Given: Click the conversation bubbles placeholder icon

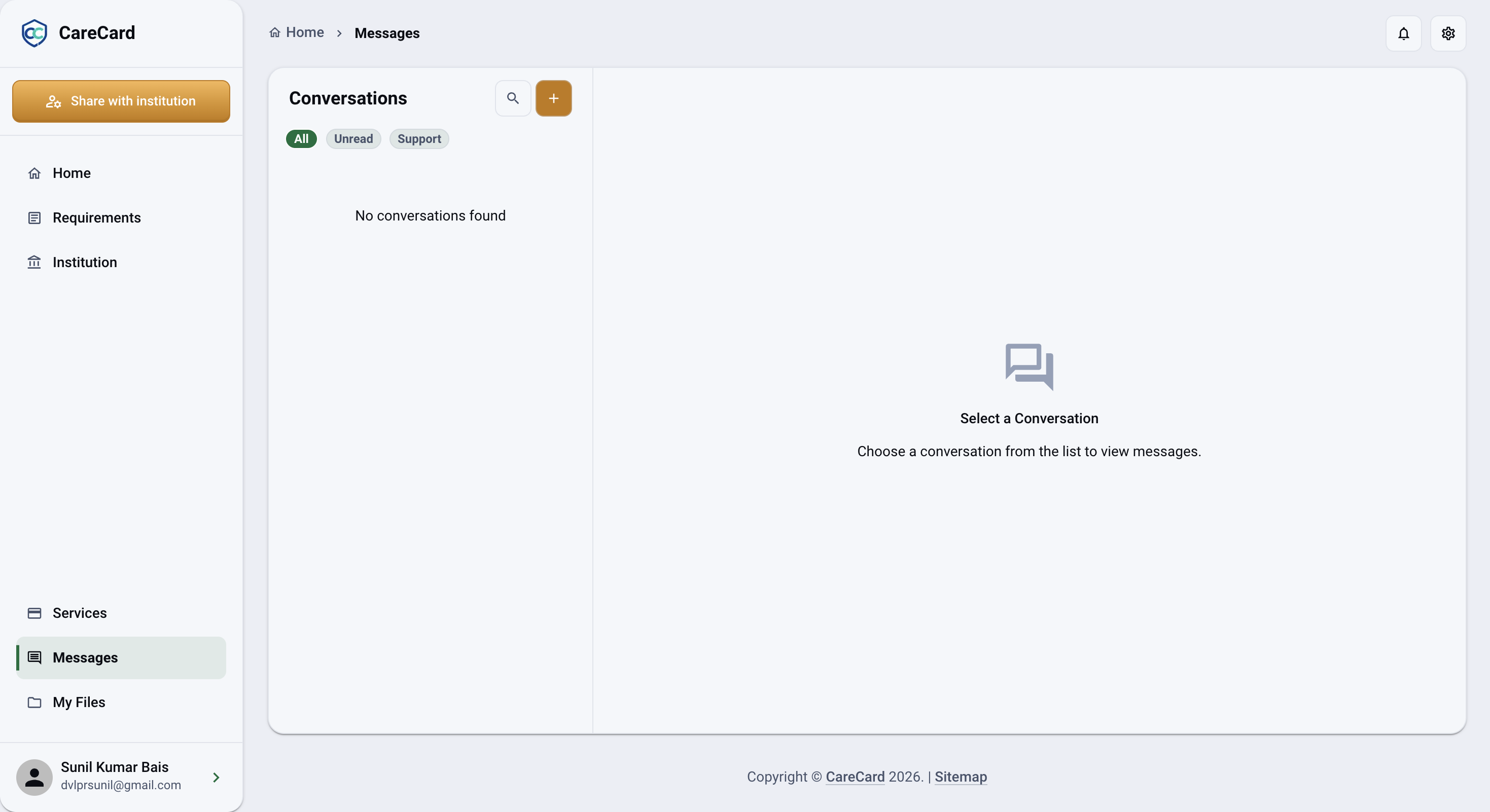Looking at the screenshot, I should (x=1029, y=367).
